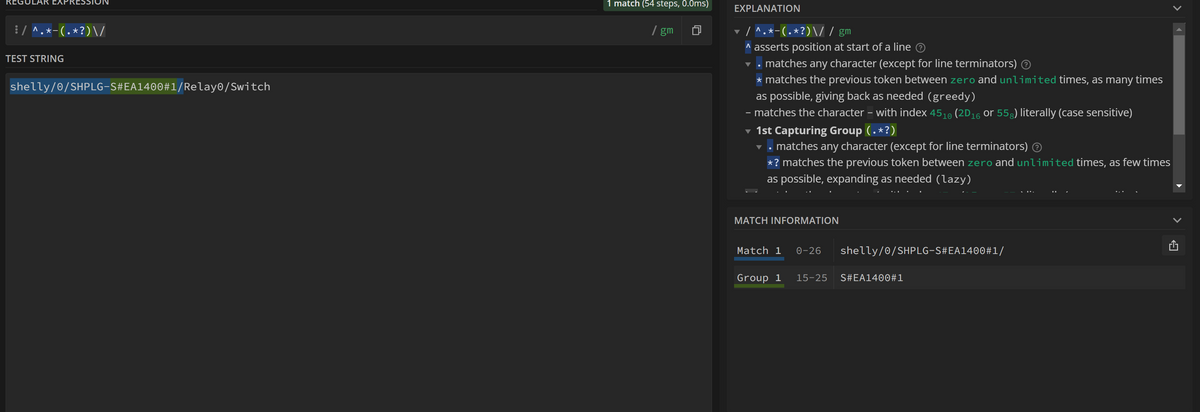The height and width of the screenshot is (412, 1200).
Task: Collapse the root regex explanation tree node
Action: (737, 32)
